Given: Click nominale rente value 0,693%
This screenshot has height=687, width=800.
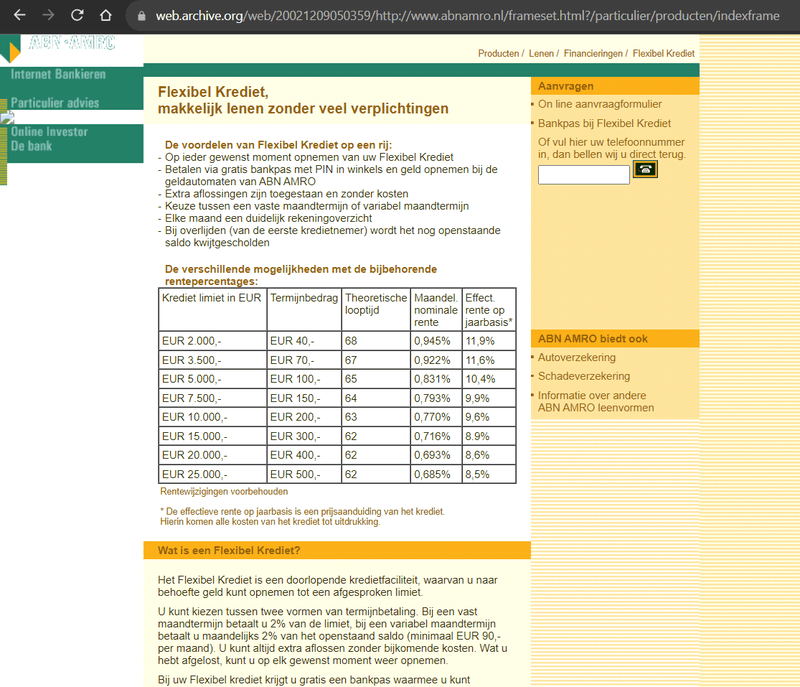Looking at the screenshot, I should 436,455.
